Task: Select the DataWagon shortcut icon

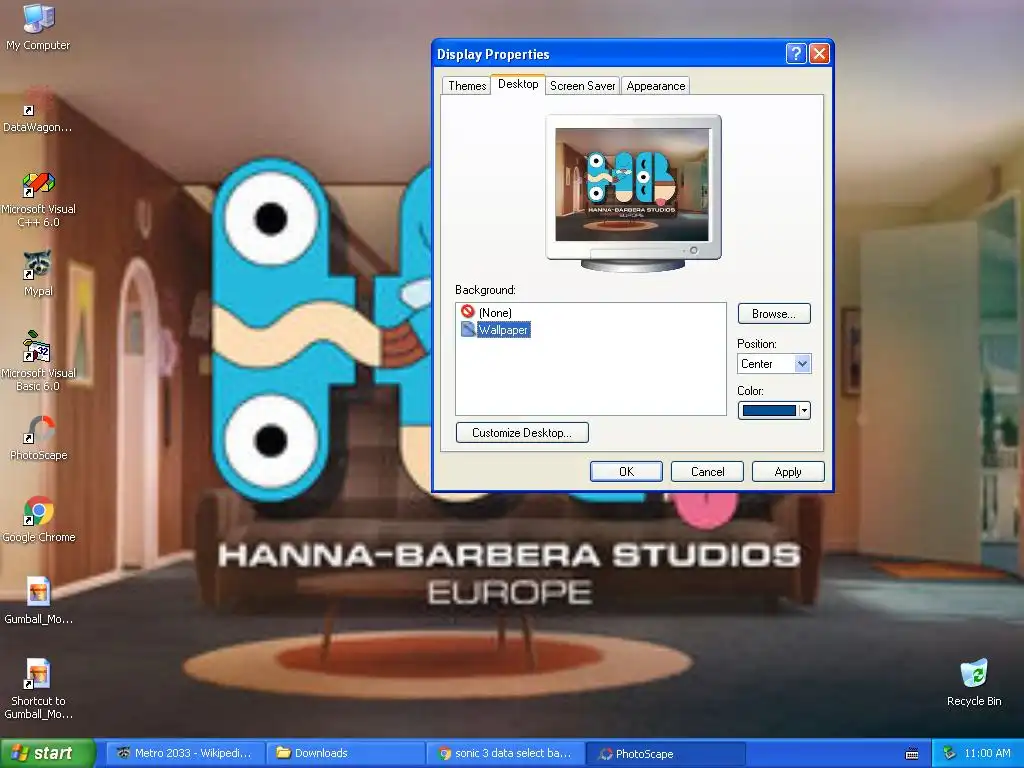Action: pyautogui.click(x=38, y=110)
